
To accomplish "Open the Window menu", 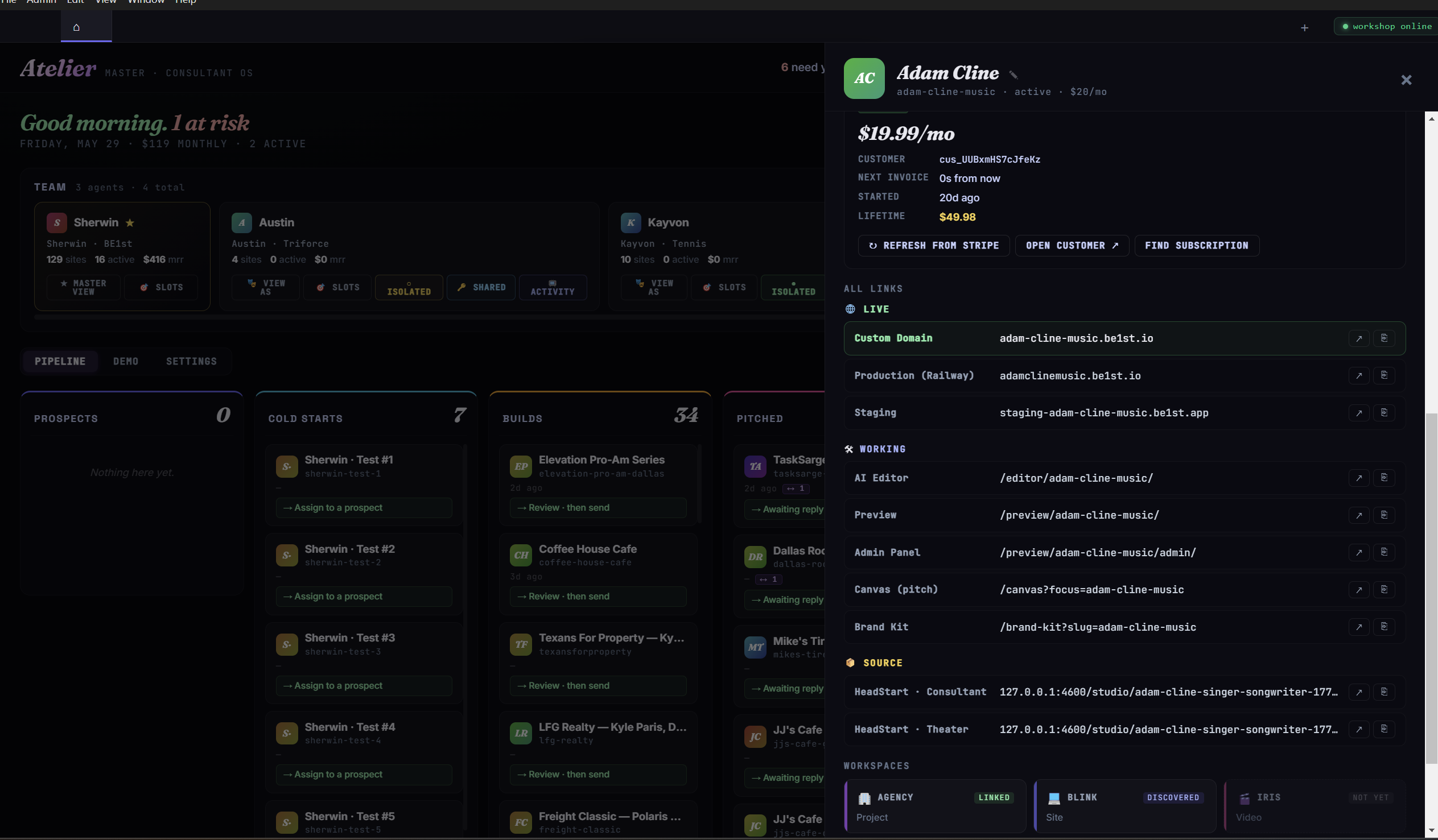I will click(x=146, y=2).
